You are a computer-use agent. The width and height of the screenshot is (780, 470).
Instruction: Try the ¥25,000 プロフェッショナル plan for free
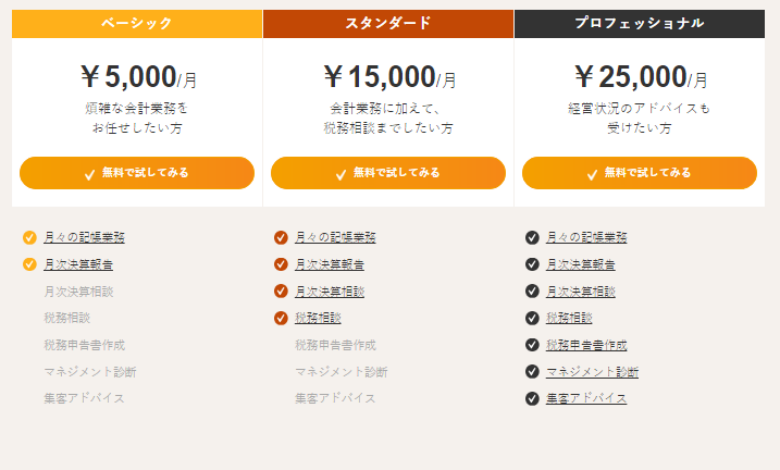click(x=639, y=173)
